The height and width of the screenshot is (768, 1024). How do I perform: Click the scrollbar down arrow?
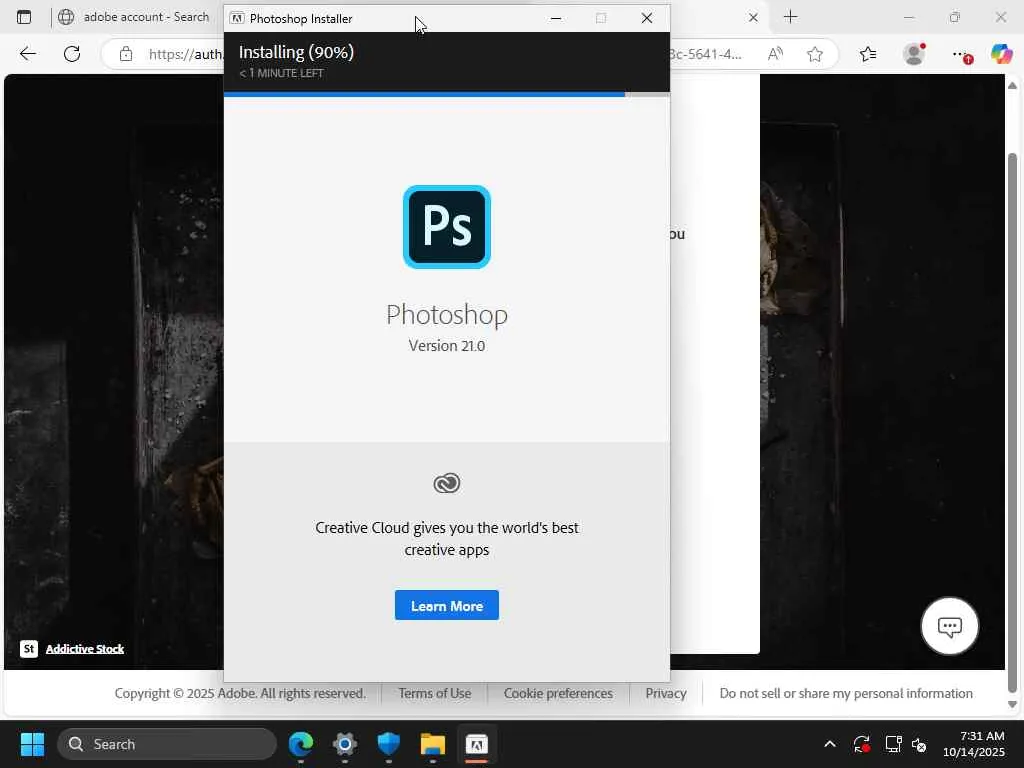tap(1012, 705)
